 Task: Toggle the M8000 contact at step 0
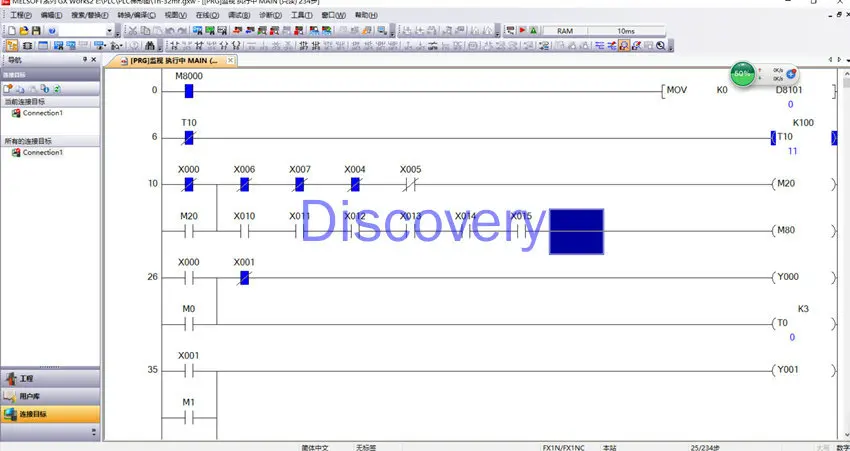189,91
